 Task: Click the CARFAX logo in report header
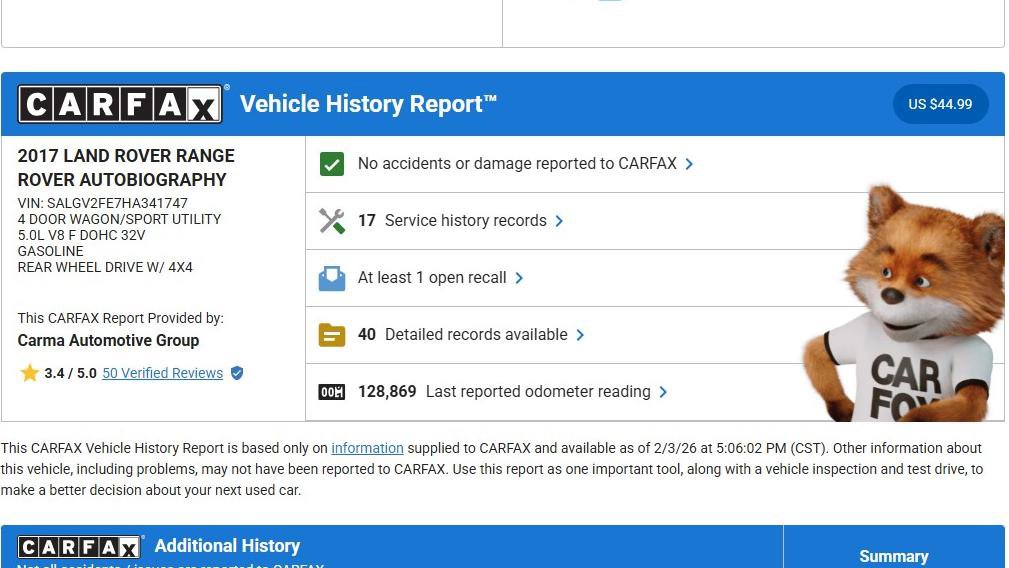pos(121,104)
